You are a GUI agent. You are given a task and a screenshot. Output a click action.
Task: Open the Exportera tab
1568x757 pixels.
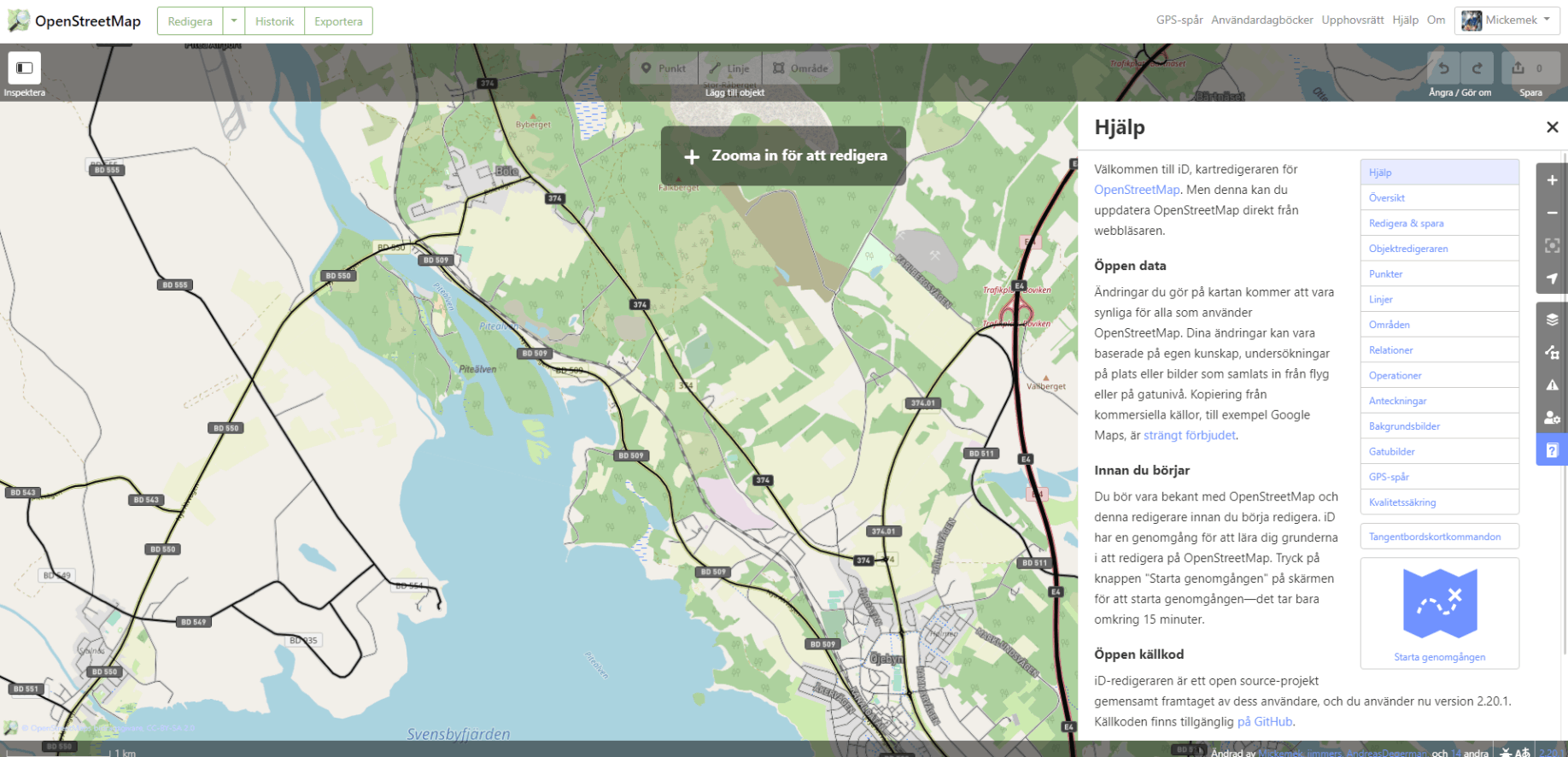[x=338, y=21]
